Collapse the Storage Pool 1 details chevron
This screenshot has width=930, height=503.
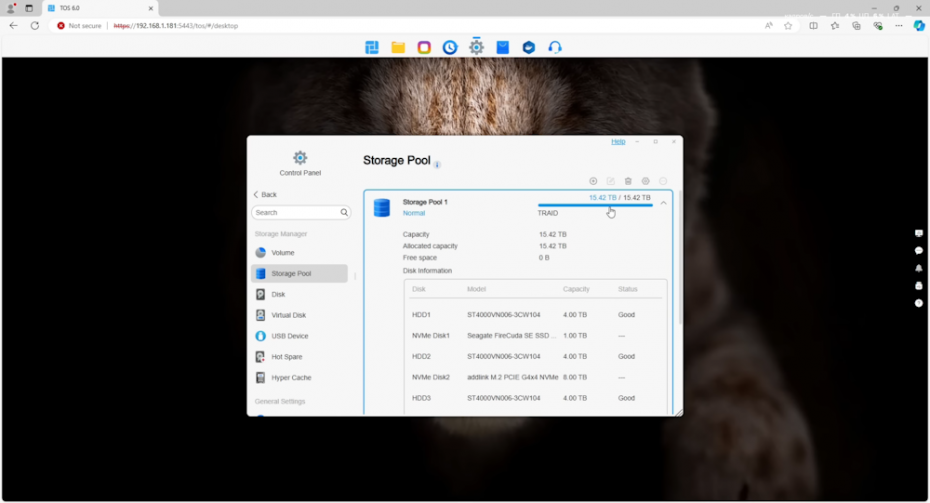click(x=663, y=203)
